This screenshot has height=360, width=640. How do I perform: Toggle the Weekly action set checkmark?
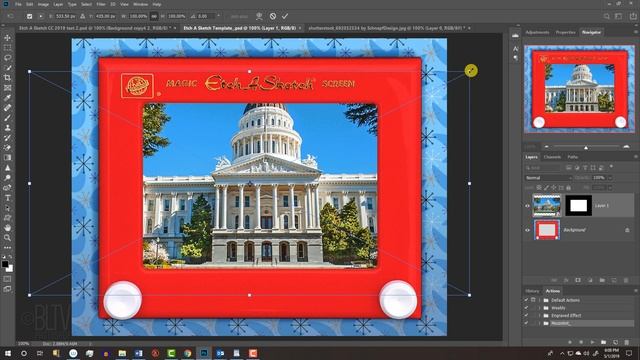coord(526,308)
